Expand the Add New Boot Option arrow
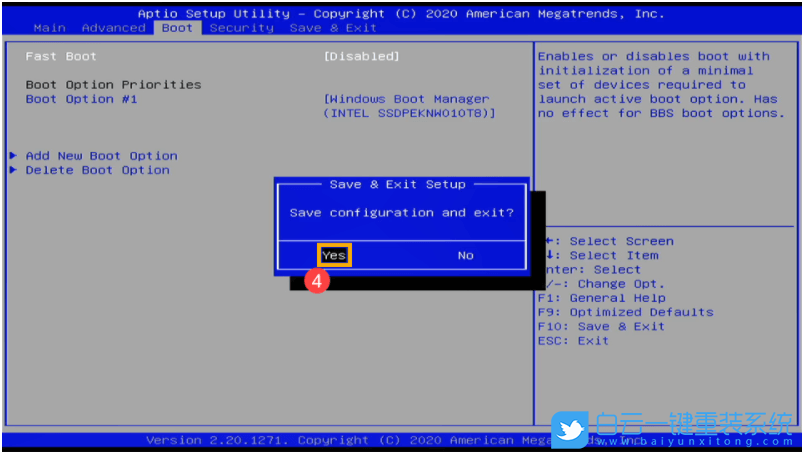This screenshot has width=804, height=454. [14, 156]
